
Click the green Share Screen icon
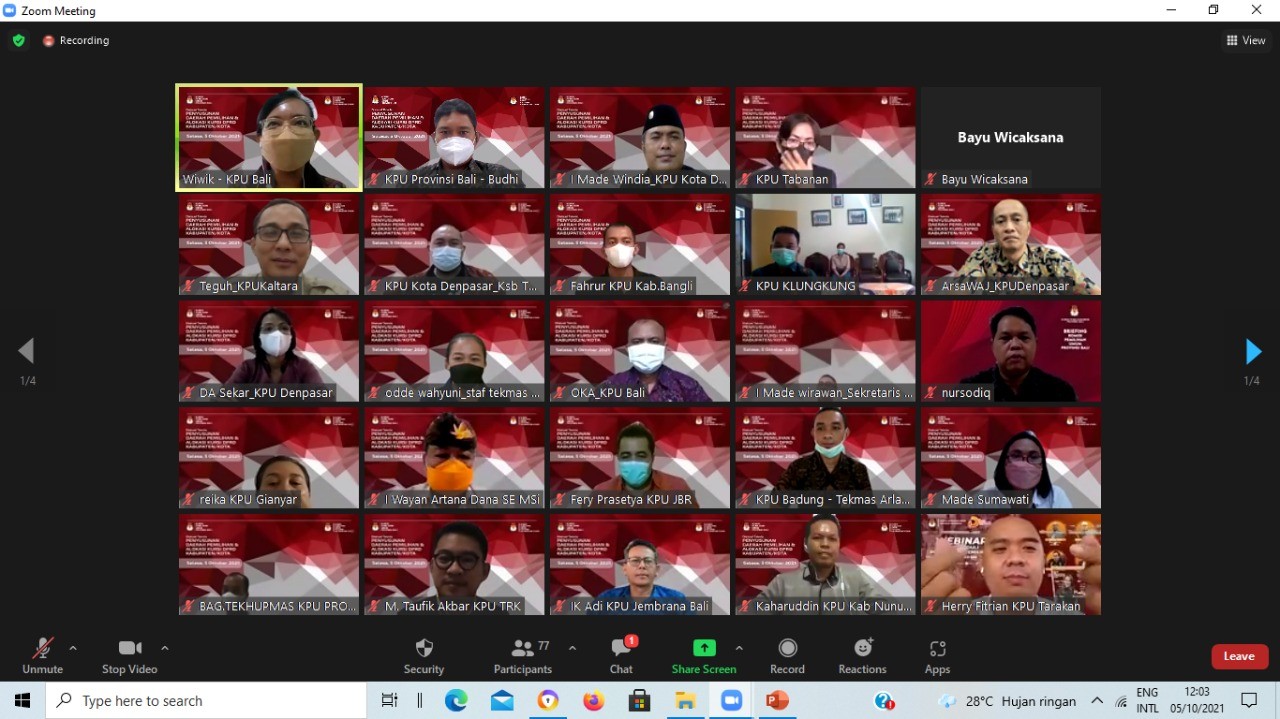[704, 648]
